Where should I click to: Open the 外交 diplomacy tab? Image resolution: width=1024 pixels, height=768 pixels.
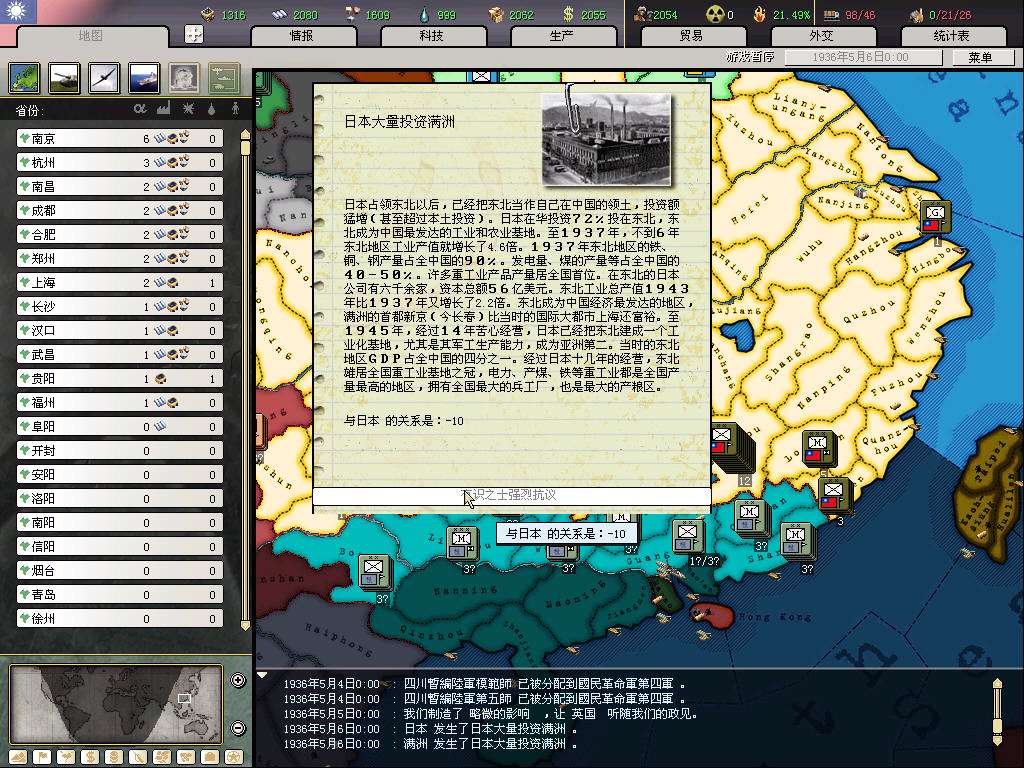(821, 36)
